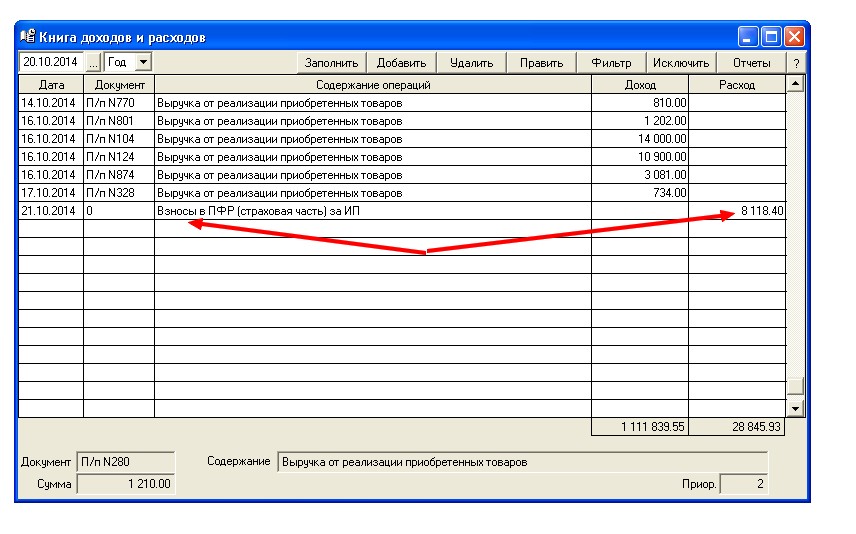Click the Приор. field with value 2
The image size is (856, 534).
(x=744, y=484)
